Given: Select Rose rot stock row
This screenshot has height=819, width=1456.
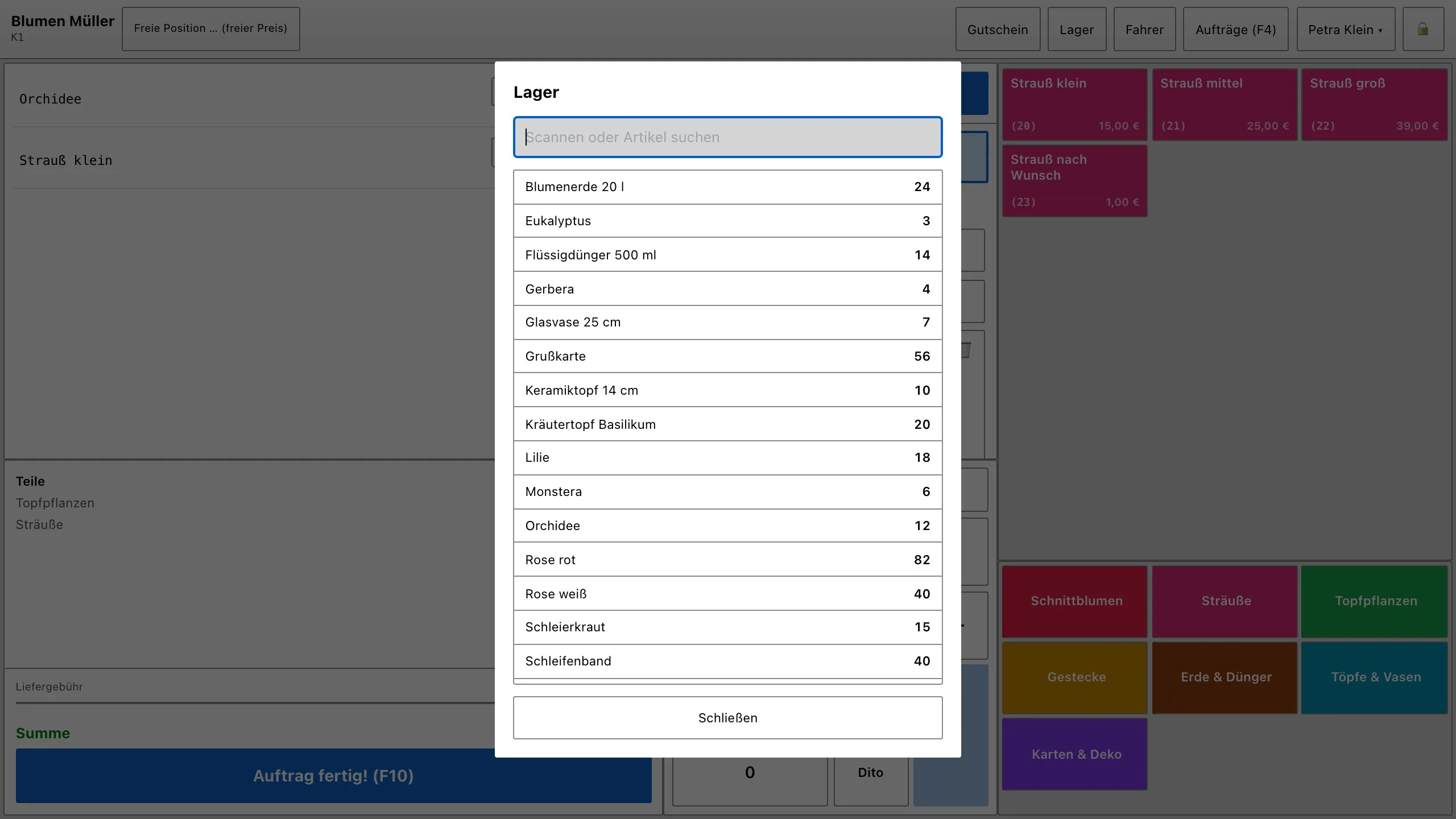Looking at the screenshot, I should [727, 560].
